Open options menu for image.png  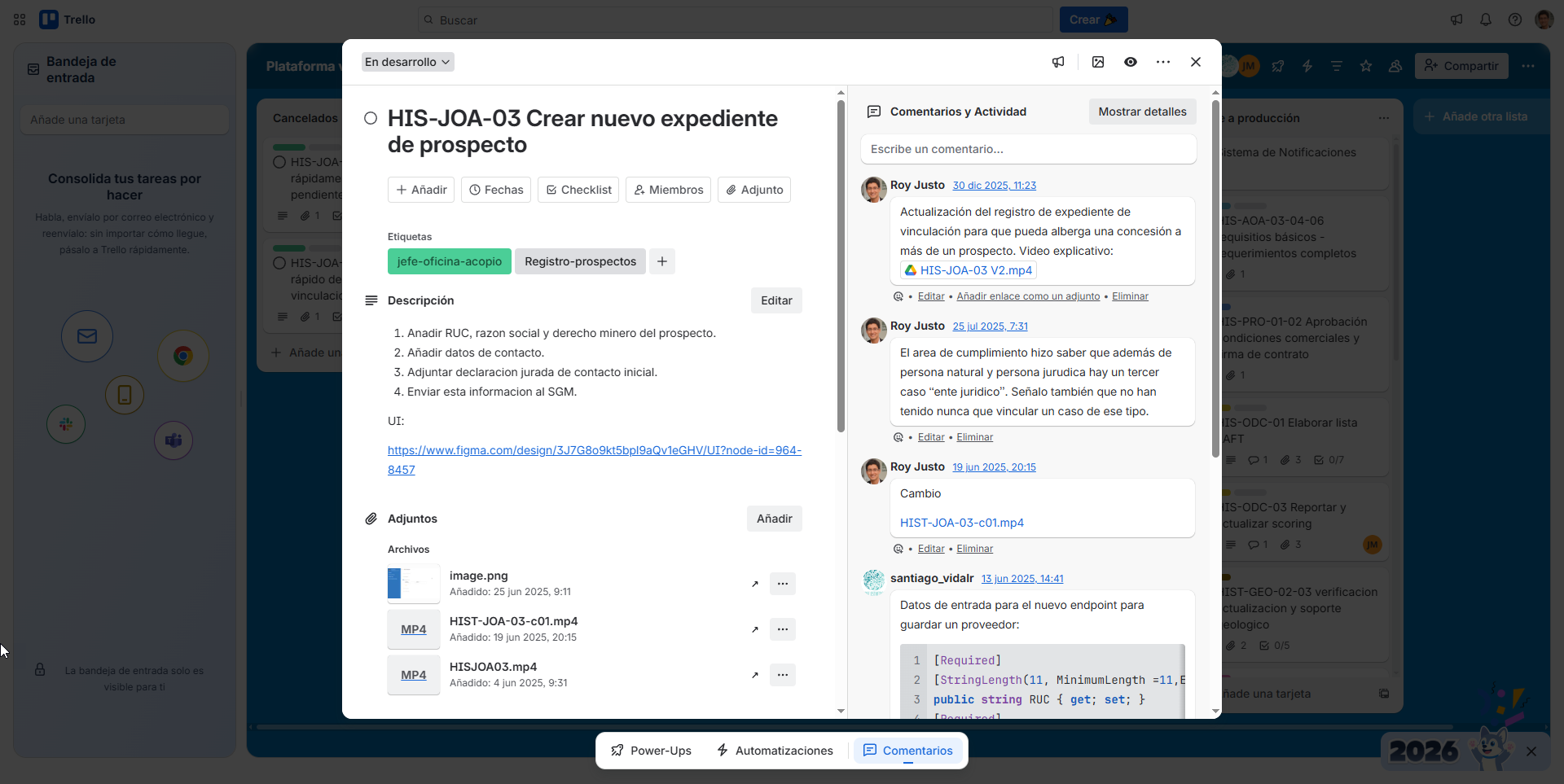pyautogui.click(x=783, y=584)
